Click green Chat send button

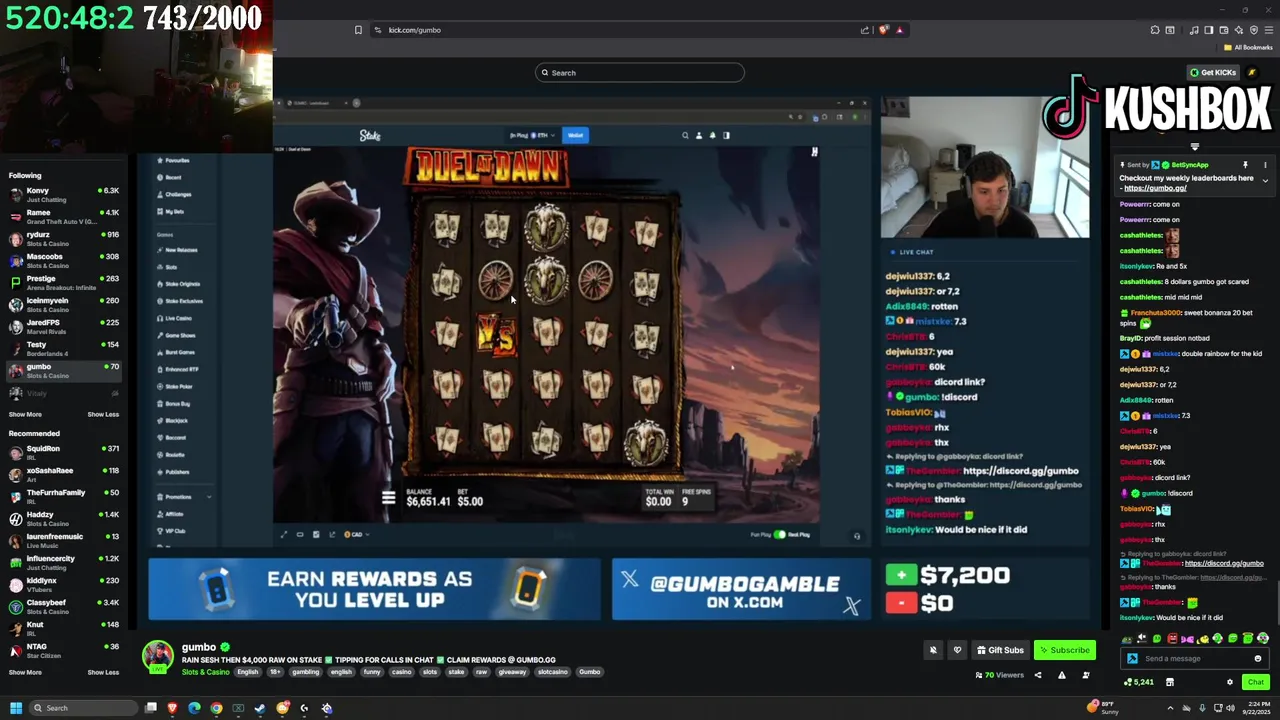click(1255, 682)
